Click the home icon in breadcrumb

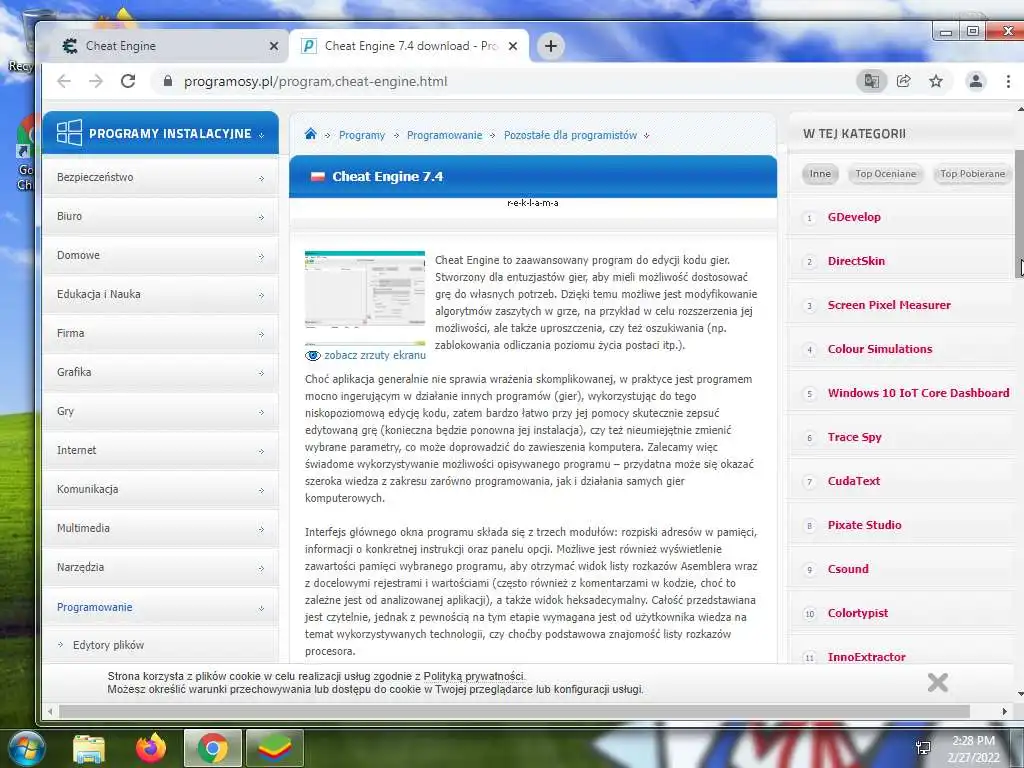(x=310, y=134)
